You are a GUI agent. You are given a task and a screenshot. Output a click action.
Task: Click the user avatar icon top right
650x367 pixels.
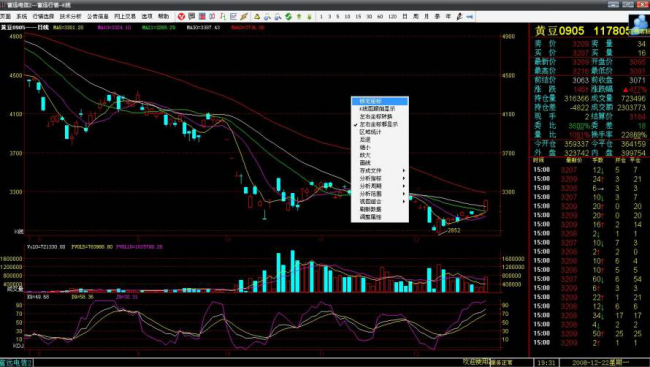pos(639,24)
